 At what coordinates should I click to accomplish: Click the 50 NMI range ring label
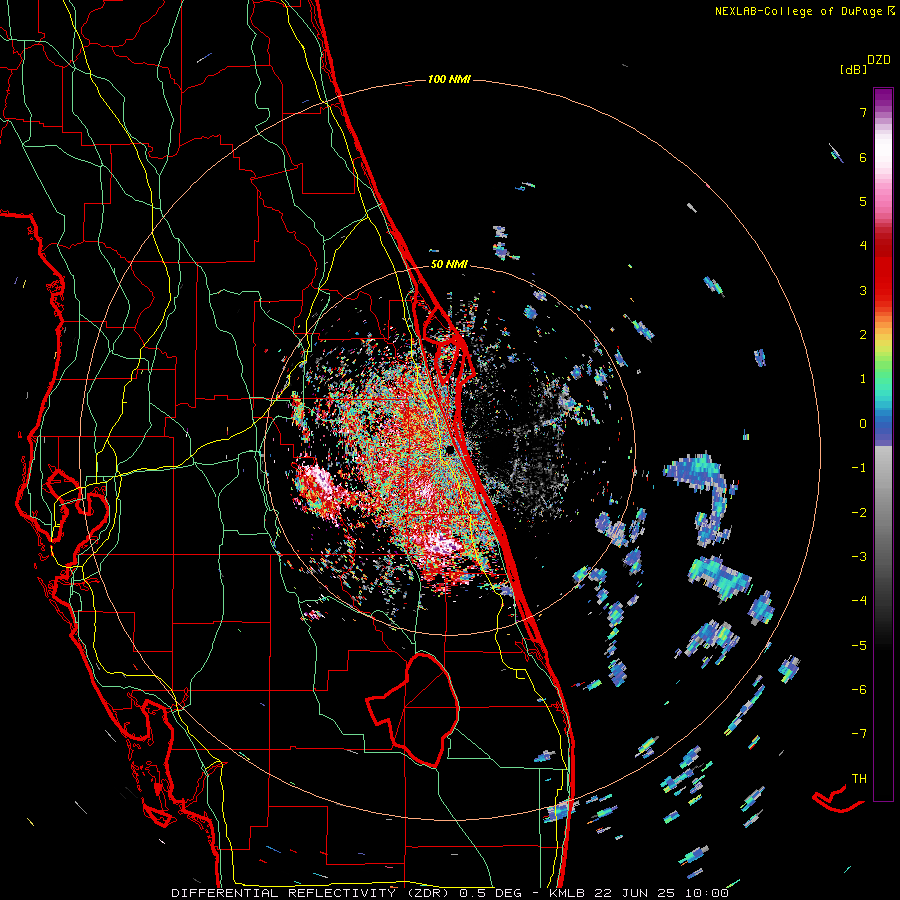449,265
